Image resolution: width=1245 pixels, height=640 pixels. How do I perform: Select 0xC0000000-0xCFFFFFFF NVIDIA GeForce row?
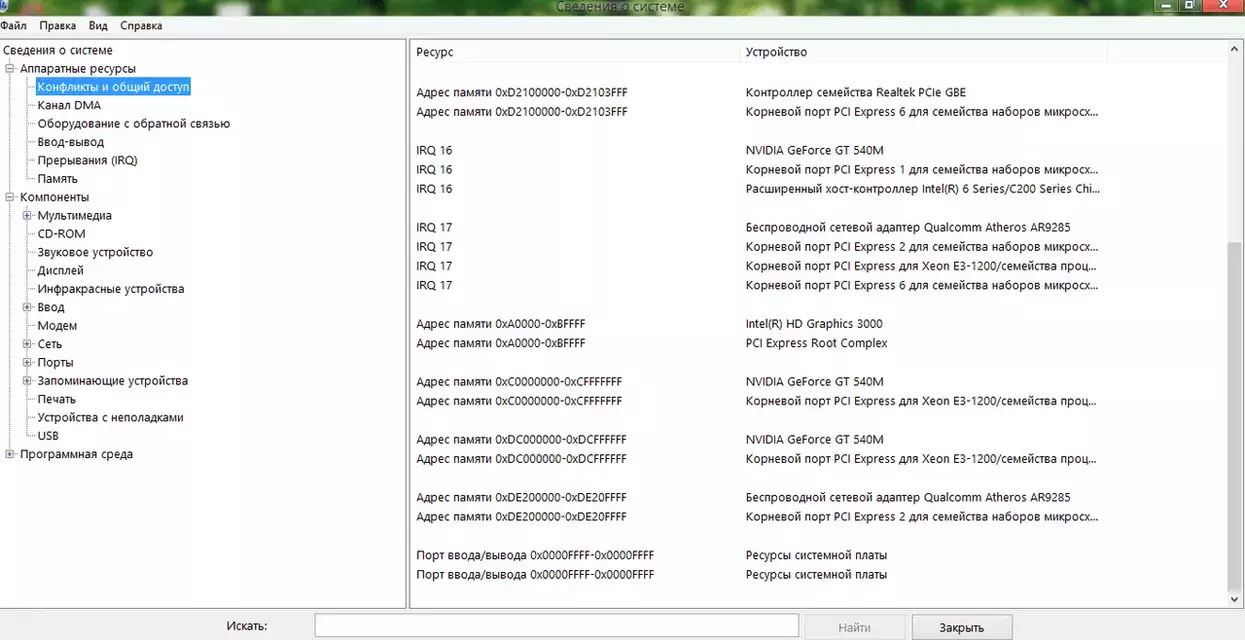click(x=818, y=382)
